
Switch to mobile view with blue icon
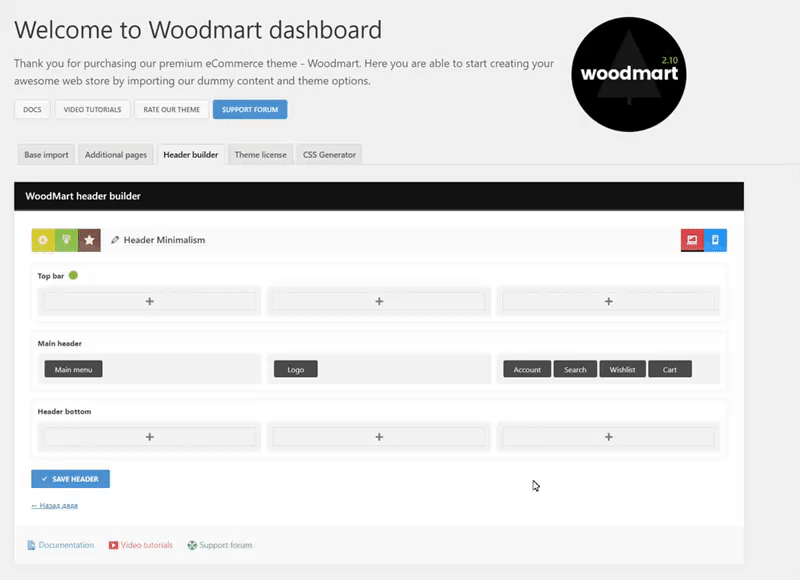(715, 240)
